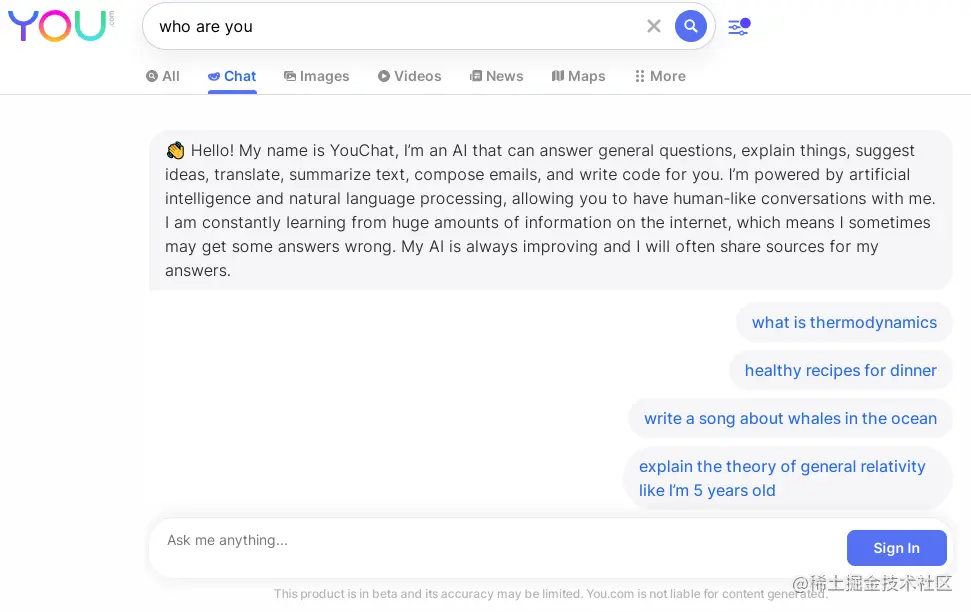Viewport: 971px width, 612px height.
Task: Select the Chat tab
Action: tap(232, 76)
